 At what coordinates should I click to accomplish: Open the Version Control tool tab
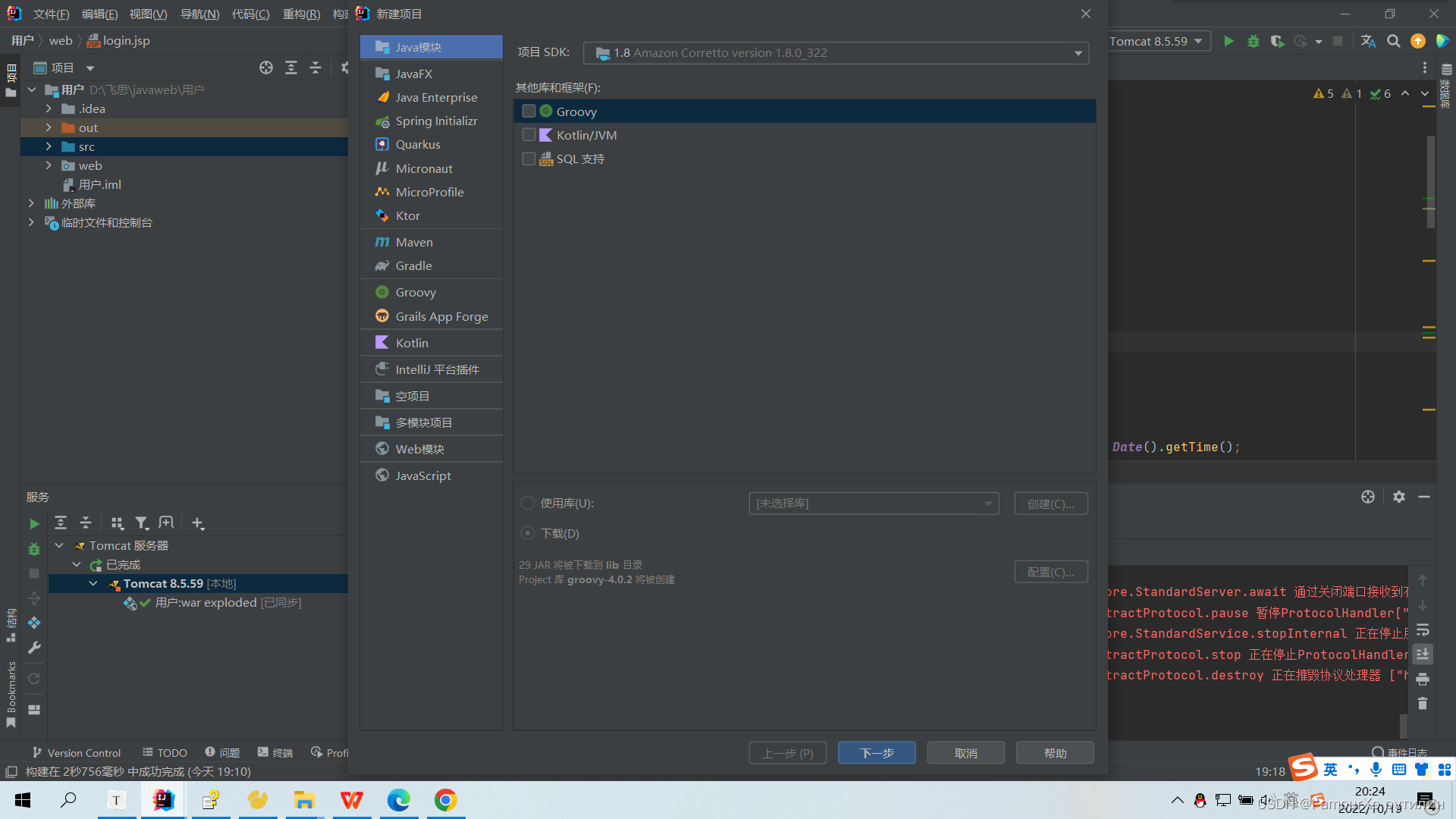tap(77, 752)
